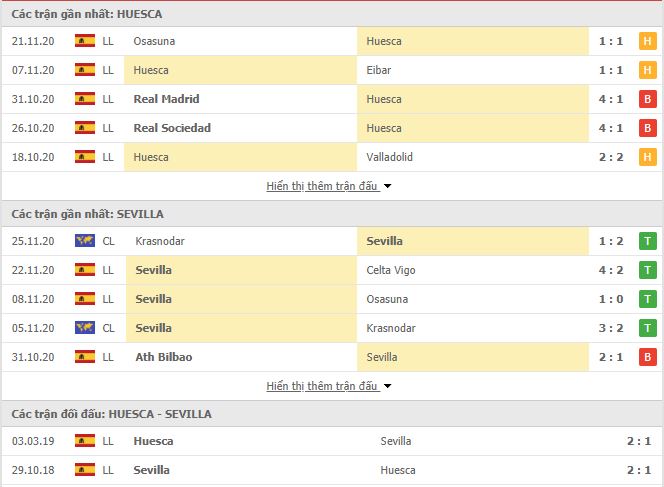Image resolution: width=664 pixels, height=487 pixels.
Task: Click Champions League flag on 25.11.20 row
Action: (85, 241)
